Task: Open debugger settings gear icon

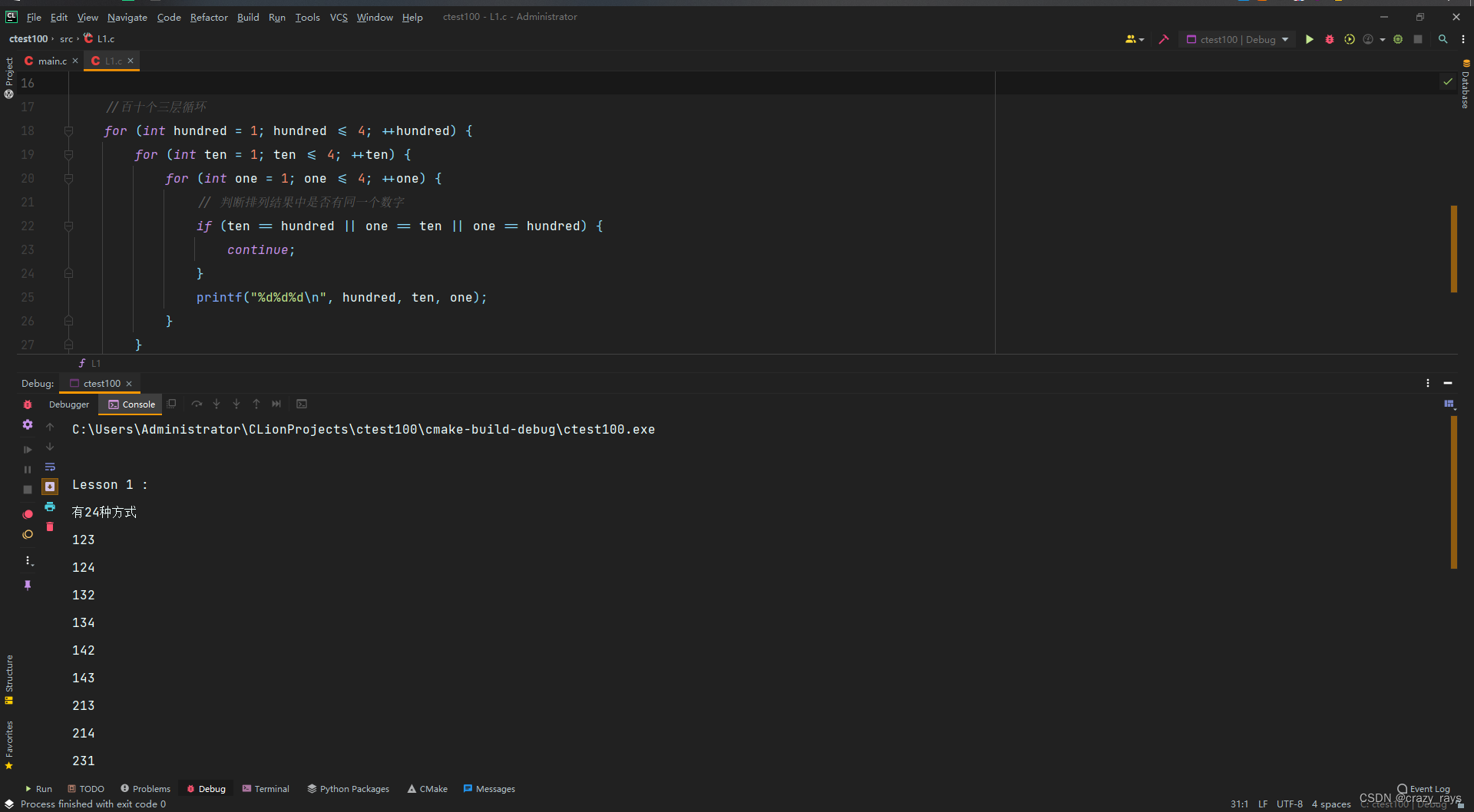Action: (x=28, y=424)
